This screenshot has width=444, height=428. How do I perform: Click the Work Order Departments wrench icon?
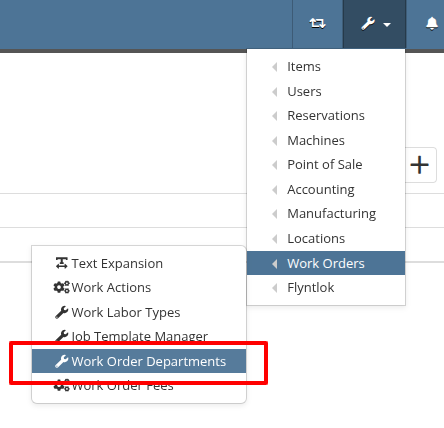62,361
